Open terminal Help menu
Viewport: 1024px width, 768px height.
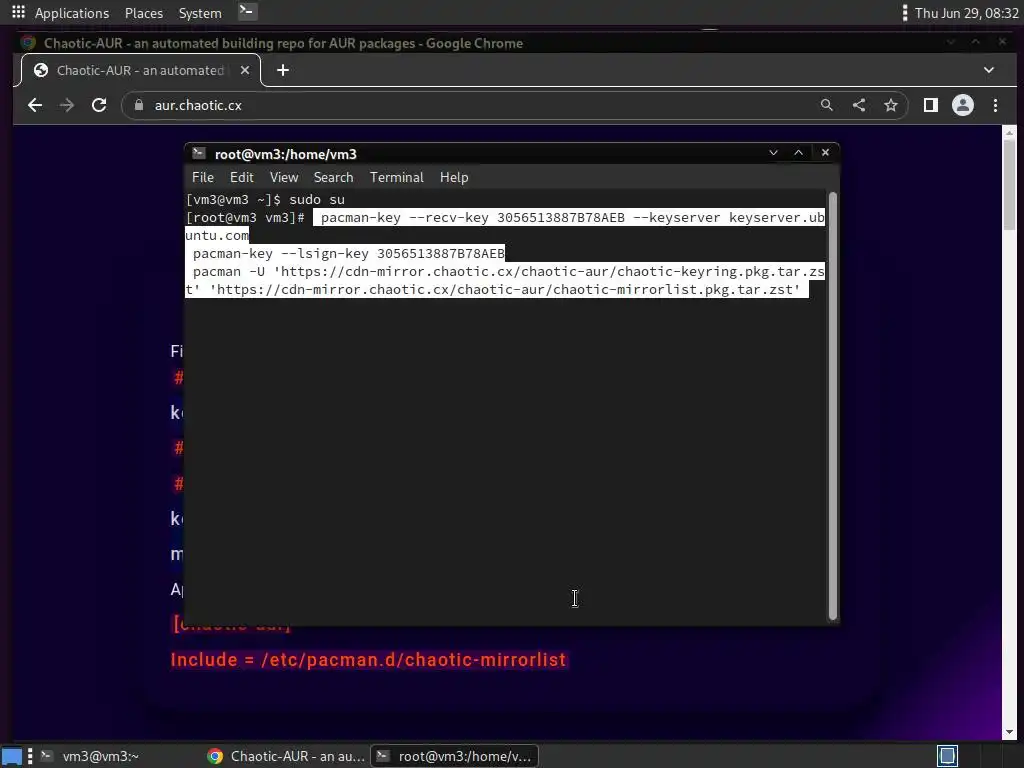coord(454,177)
